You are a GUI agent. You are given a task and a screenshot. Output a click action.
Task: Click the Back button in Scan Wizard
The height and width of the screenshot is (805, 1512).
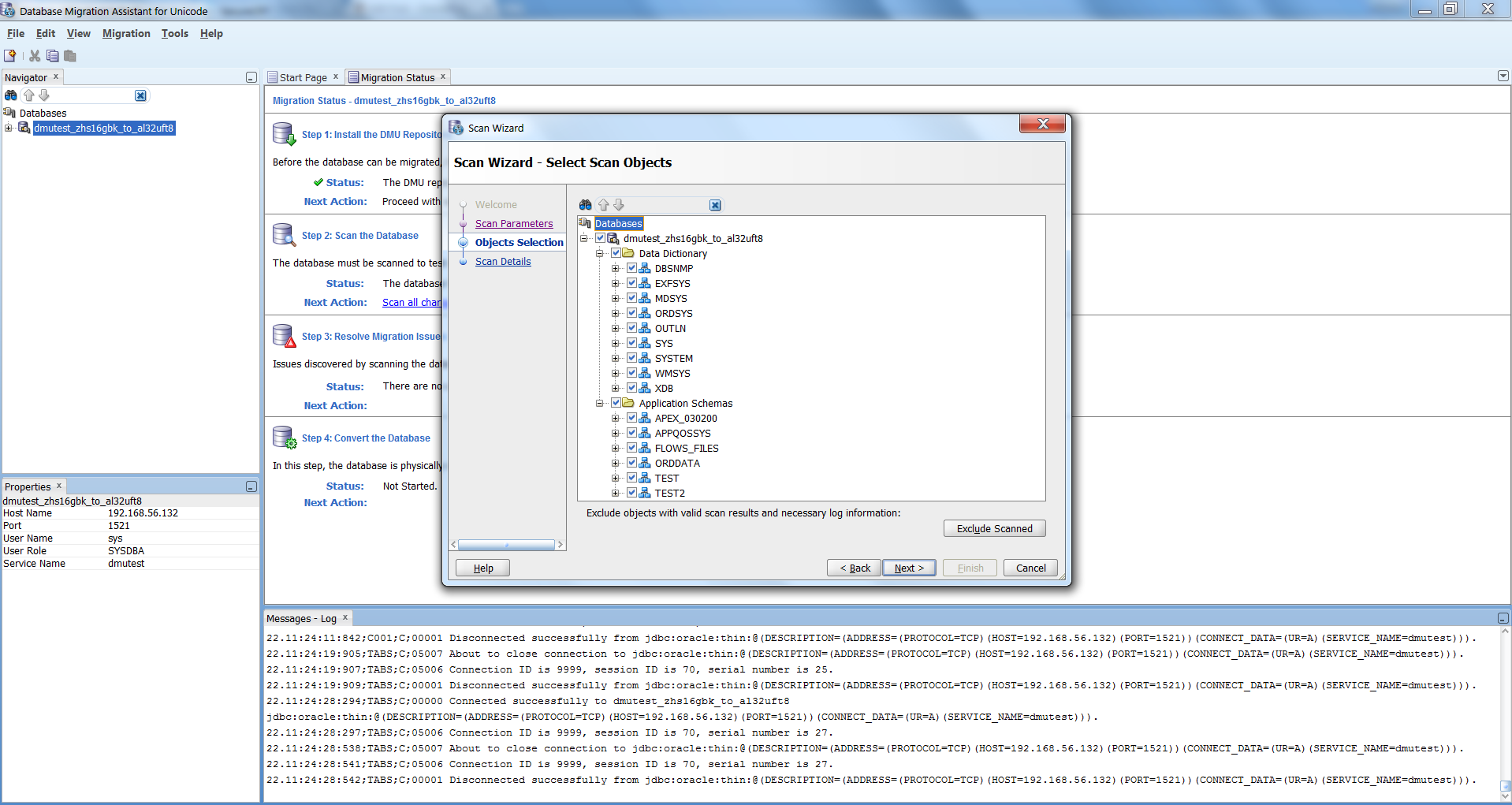click(x=855, y=568)
